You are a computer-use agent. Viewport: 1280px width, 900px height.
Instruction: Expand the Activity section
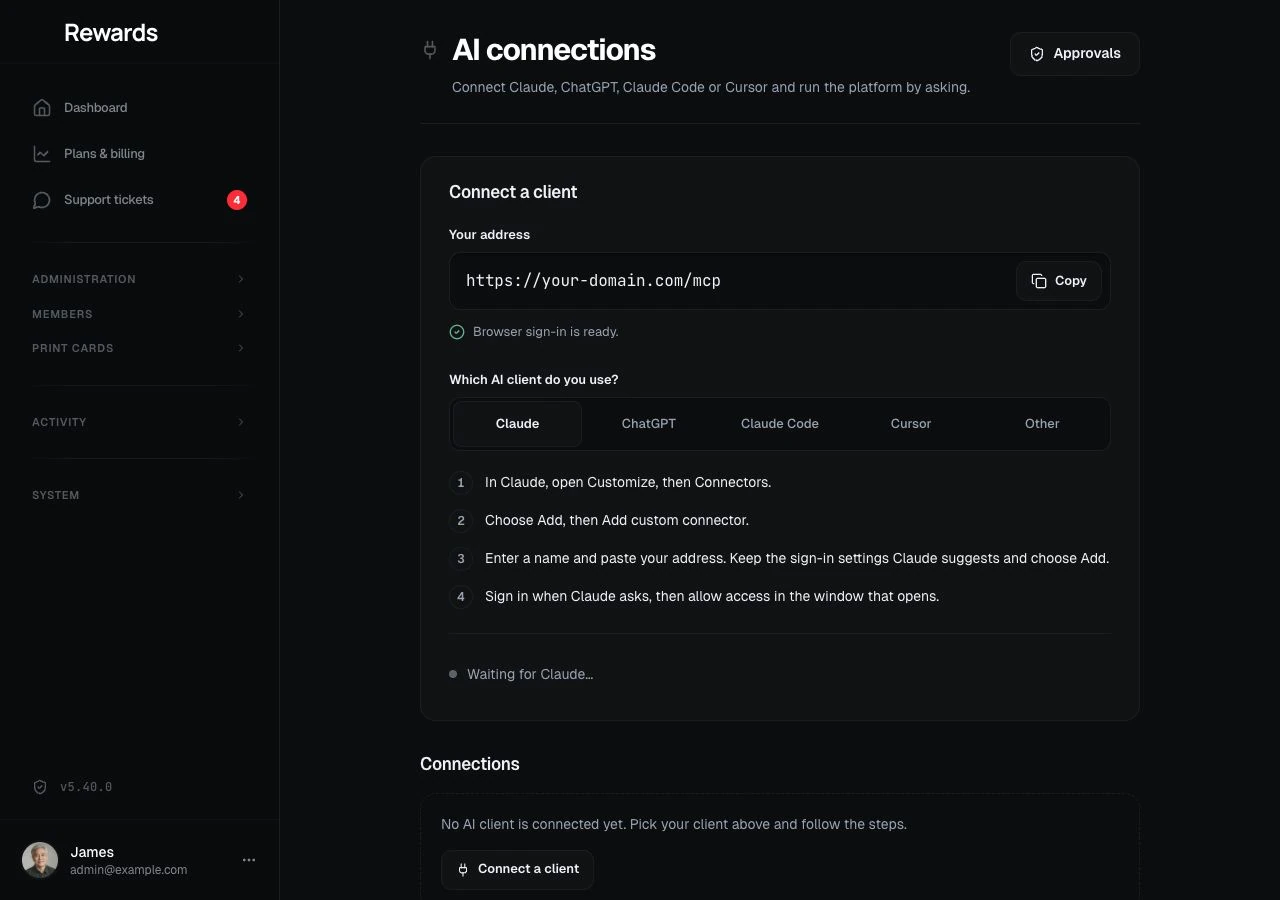pos(140,422)
